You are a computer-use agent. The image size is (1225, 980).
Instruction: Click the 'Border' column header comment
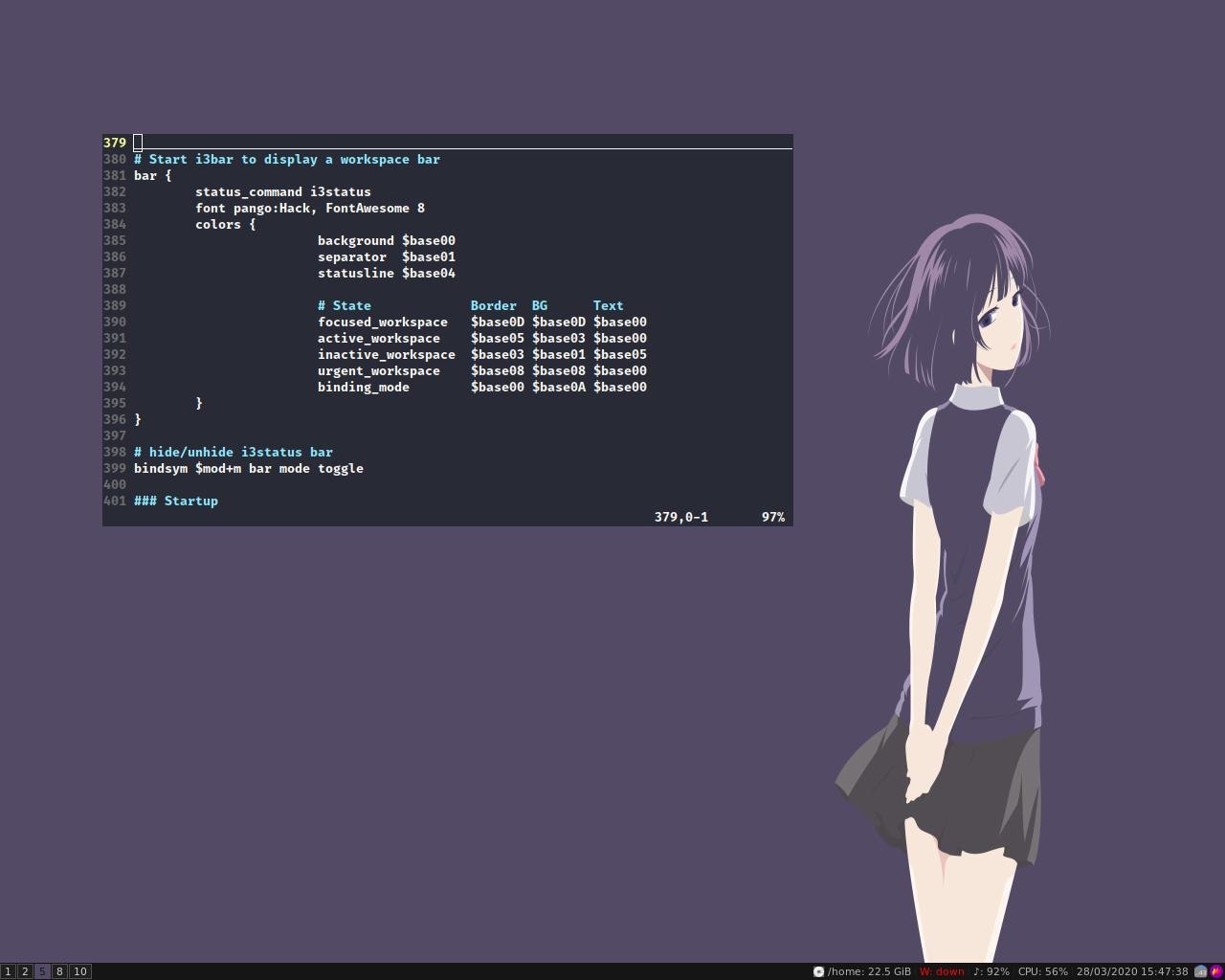pyautogui.click(x=494, y=305)
